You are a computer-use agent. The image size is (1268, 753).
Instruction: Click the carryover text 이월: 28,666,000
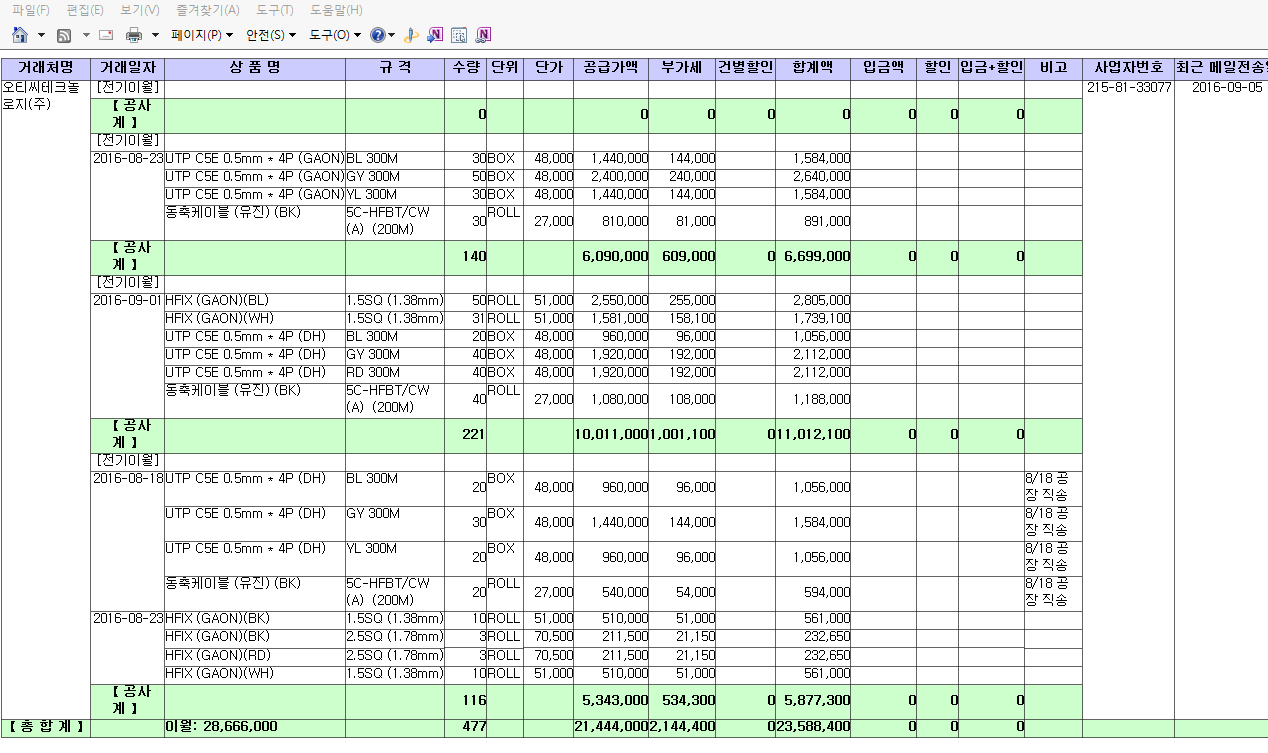(221, 726)
